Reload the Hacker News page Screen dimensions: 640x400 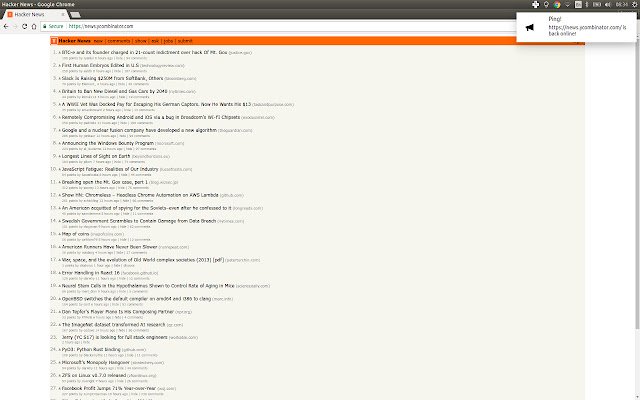point(24,26)
